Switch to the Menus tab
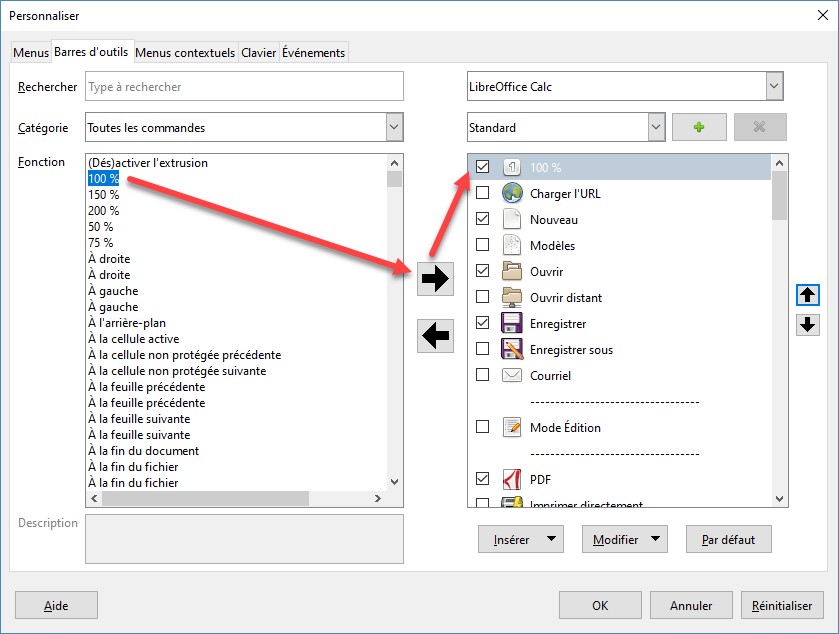This screenshot has width=839, height=634. (31, 53)
